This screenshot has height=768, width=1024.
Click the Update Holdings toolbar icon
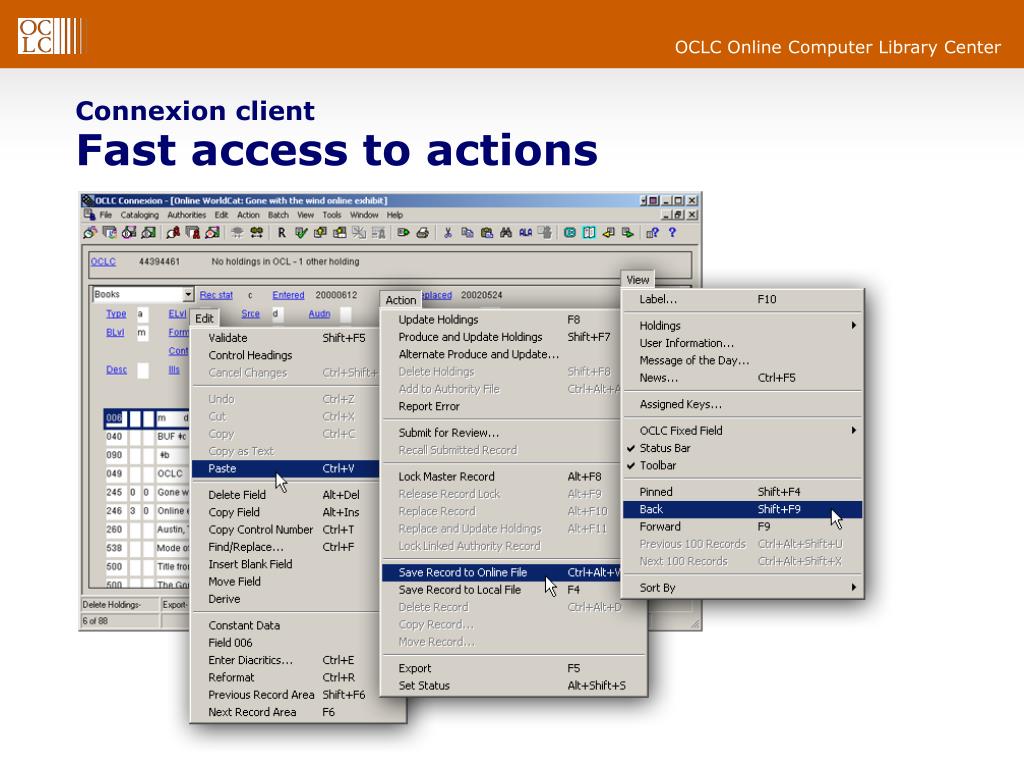(x=320, y=232)
